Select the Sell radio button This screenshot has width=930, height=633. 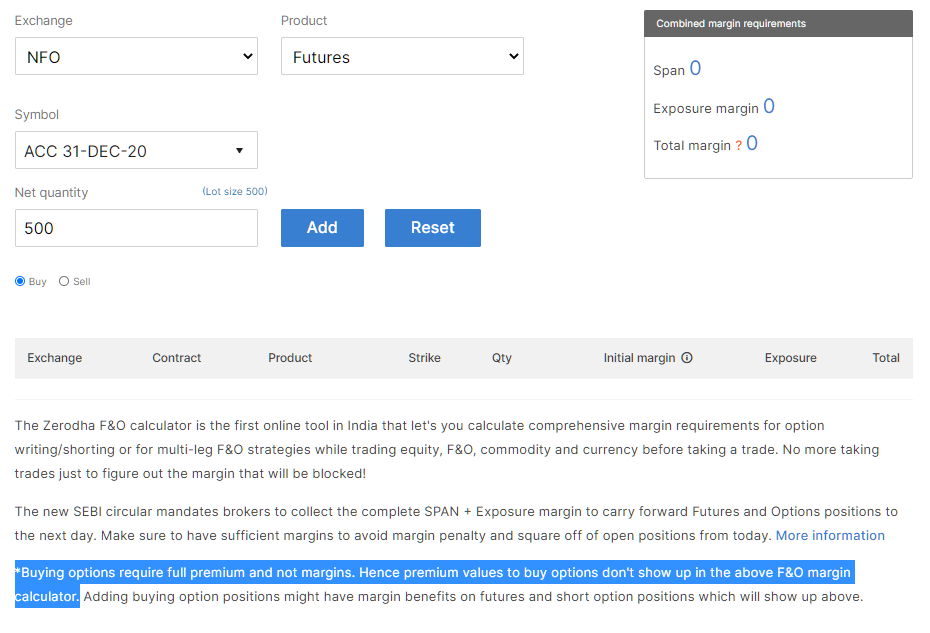pyautogui.click(x=64, y=281)
